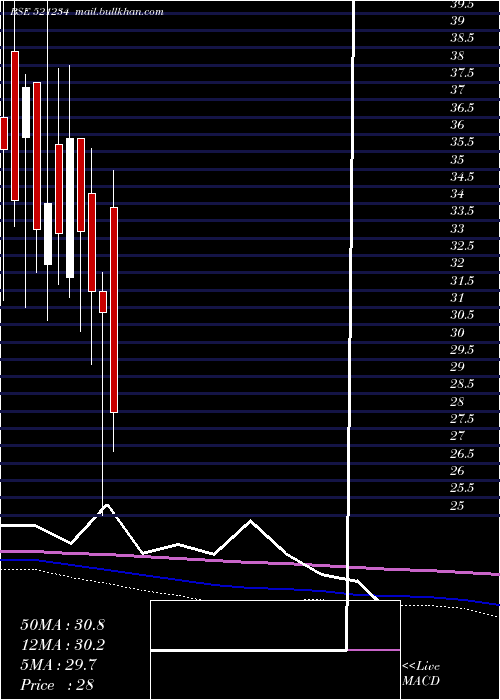Click the 32.5 price axis label

pyautogui.click(x=462, y=245)
